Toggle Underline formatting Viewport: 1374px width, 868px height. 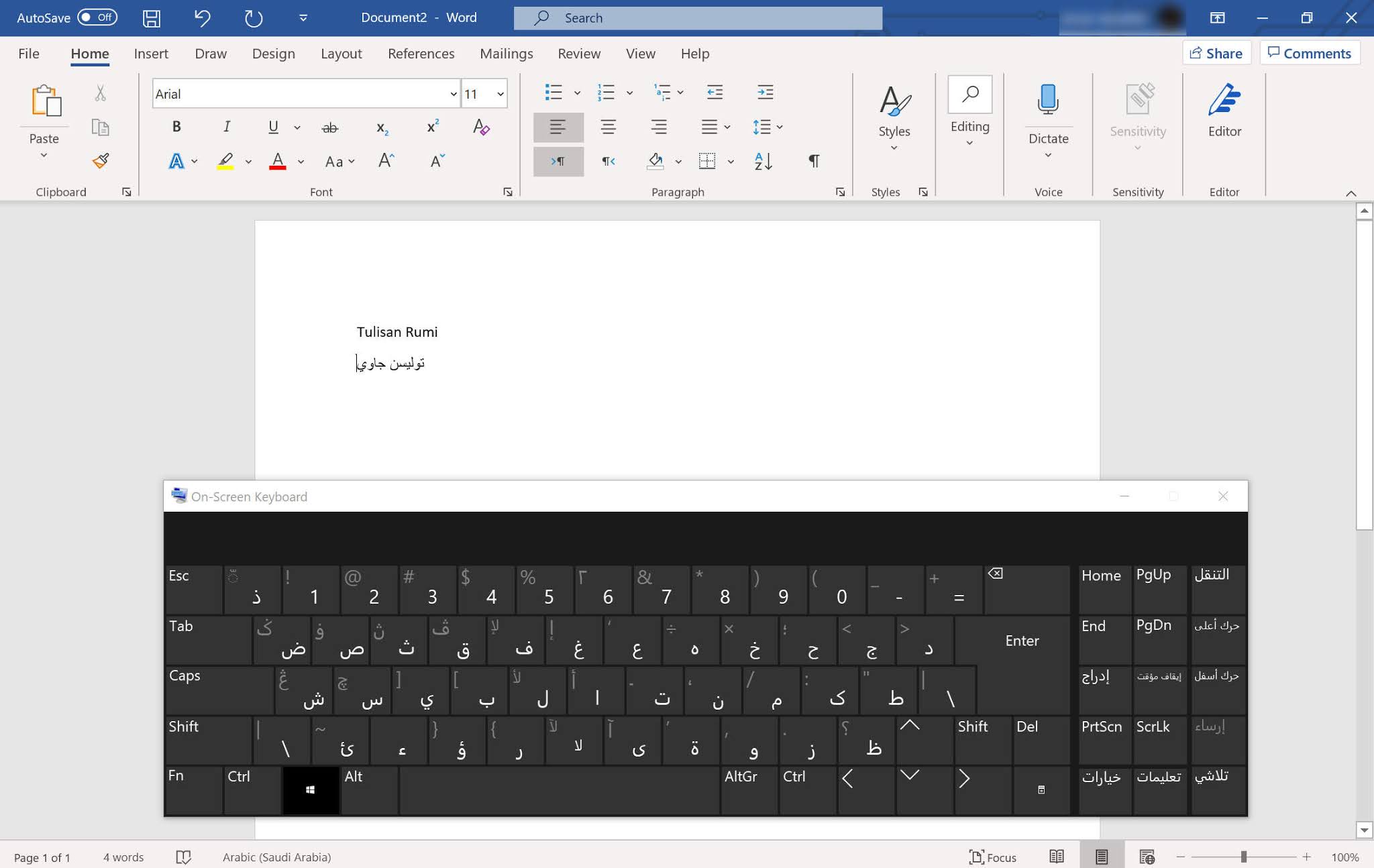tap(273, 126)
